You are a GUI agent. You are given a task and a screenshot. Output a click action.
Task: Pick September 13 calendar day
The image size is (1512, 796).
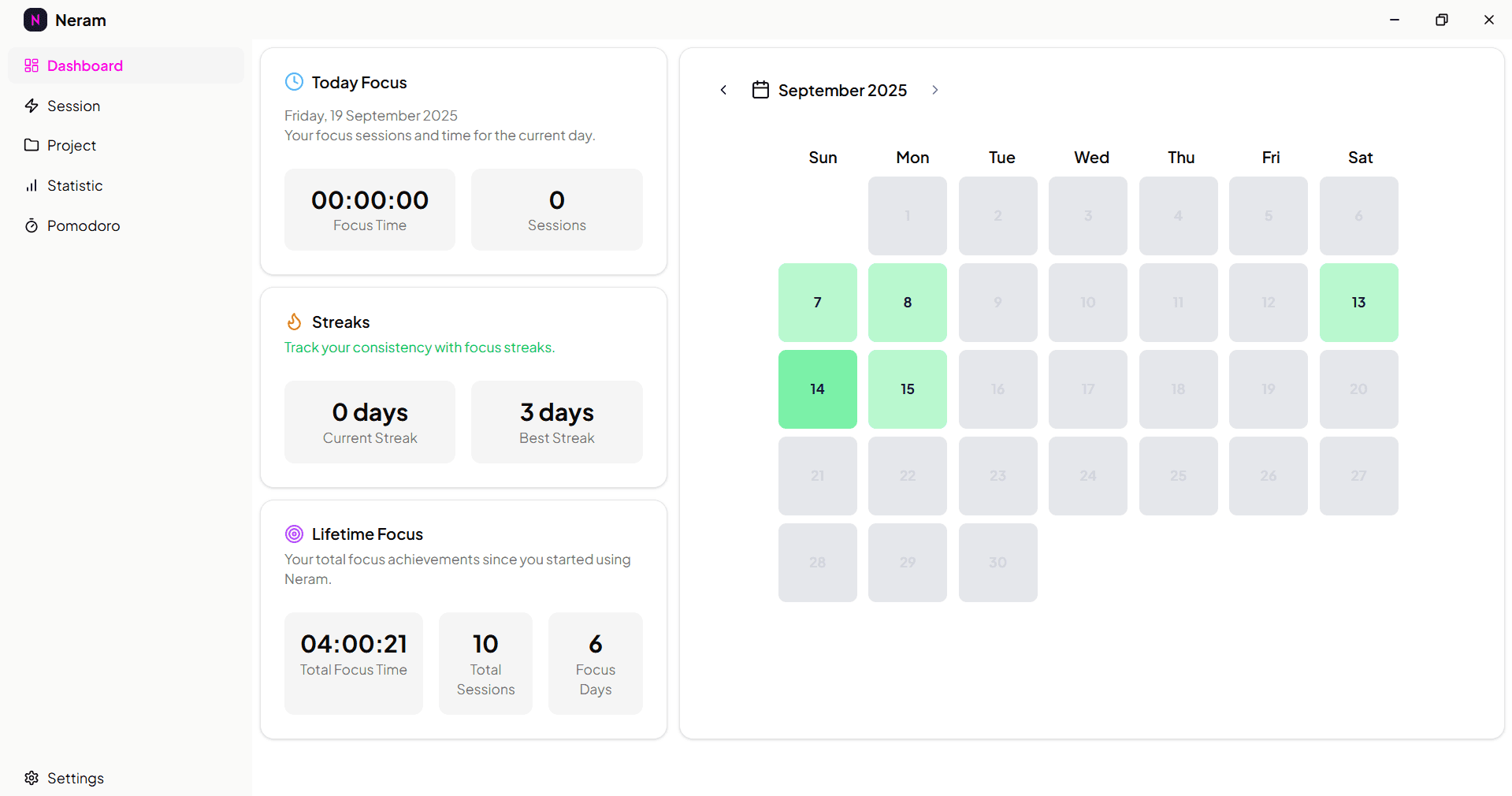[x=1358, y=303]
